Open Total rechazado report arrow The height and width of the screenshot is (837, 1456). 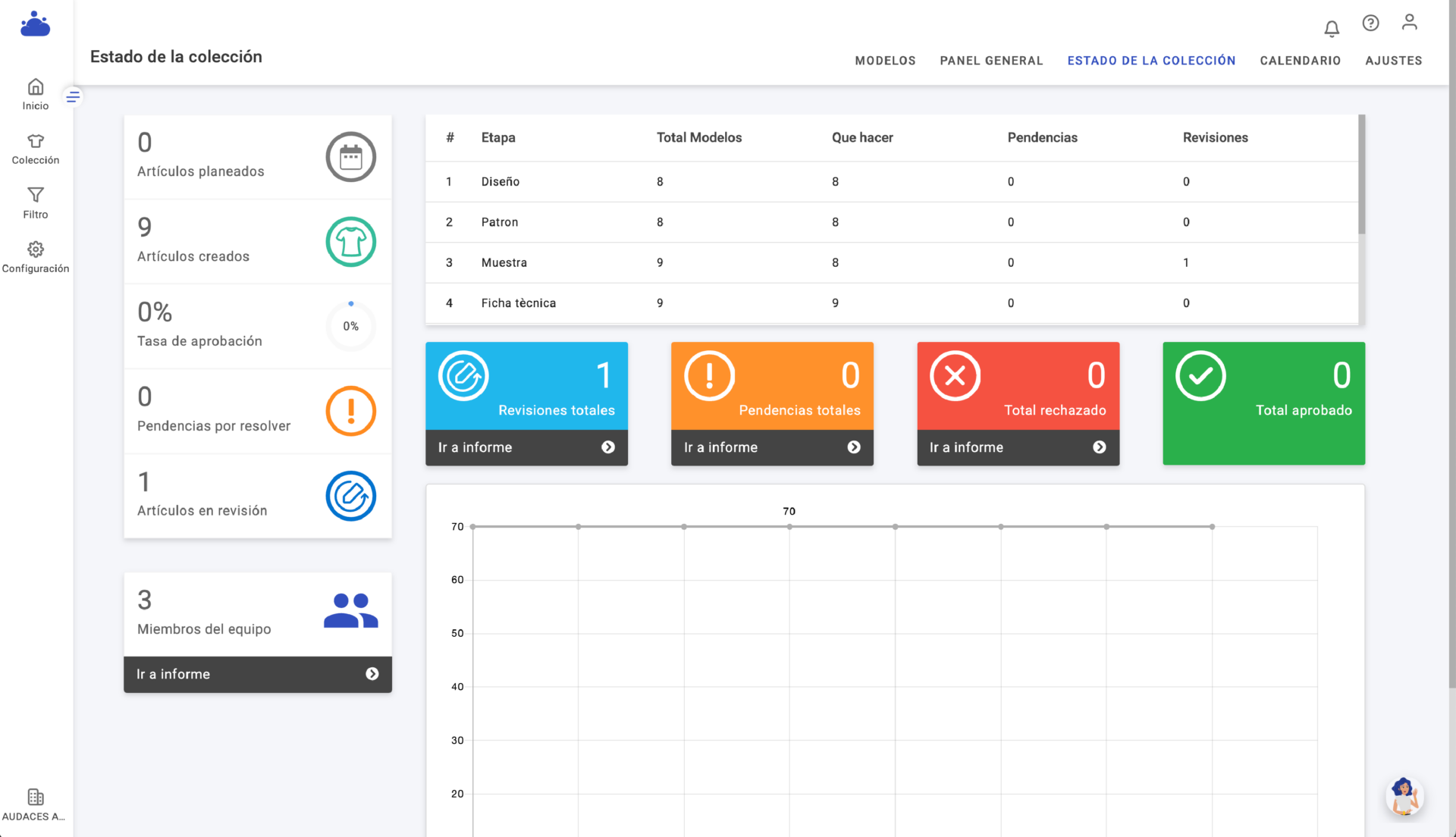tap(1099, 447)
